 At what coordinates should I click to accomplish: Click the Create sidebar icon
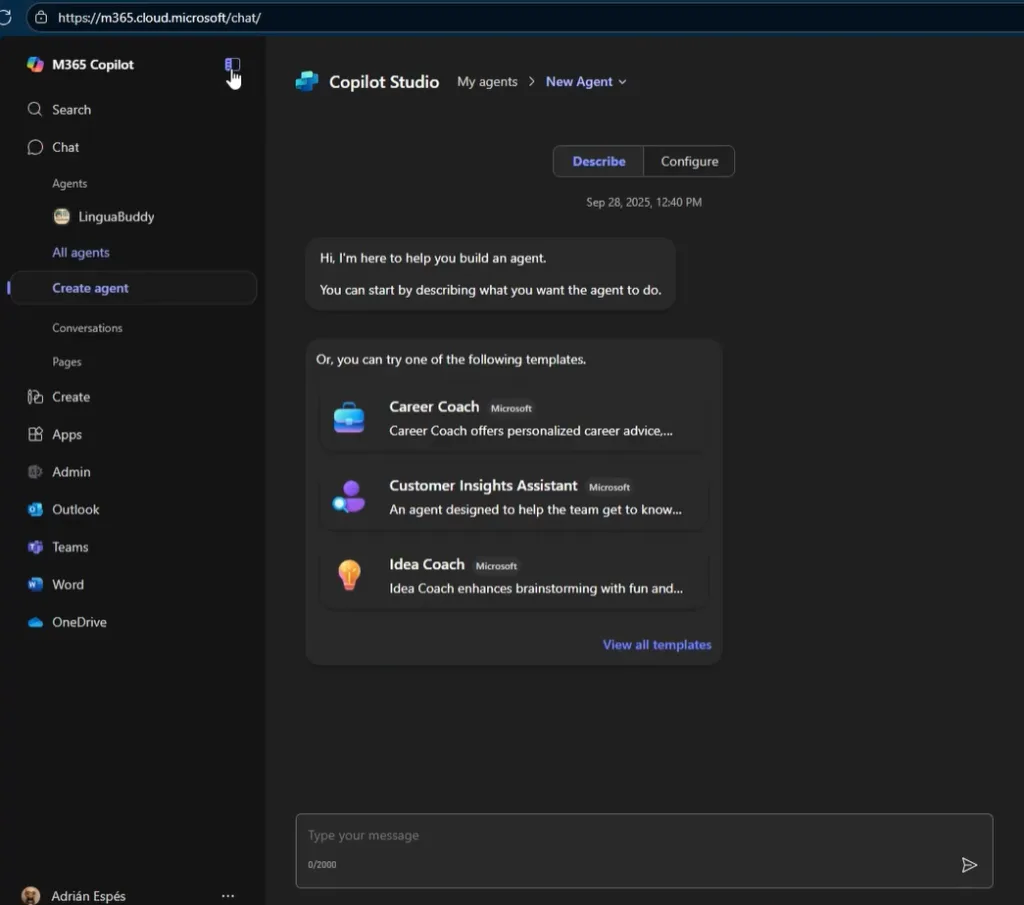coord(35,396)
